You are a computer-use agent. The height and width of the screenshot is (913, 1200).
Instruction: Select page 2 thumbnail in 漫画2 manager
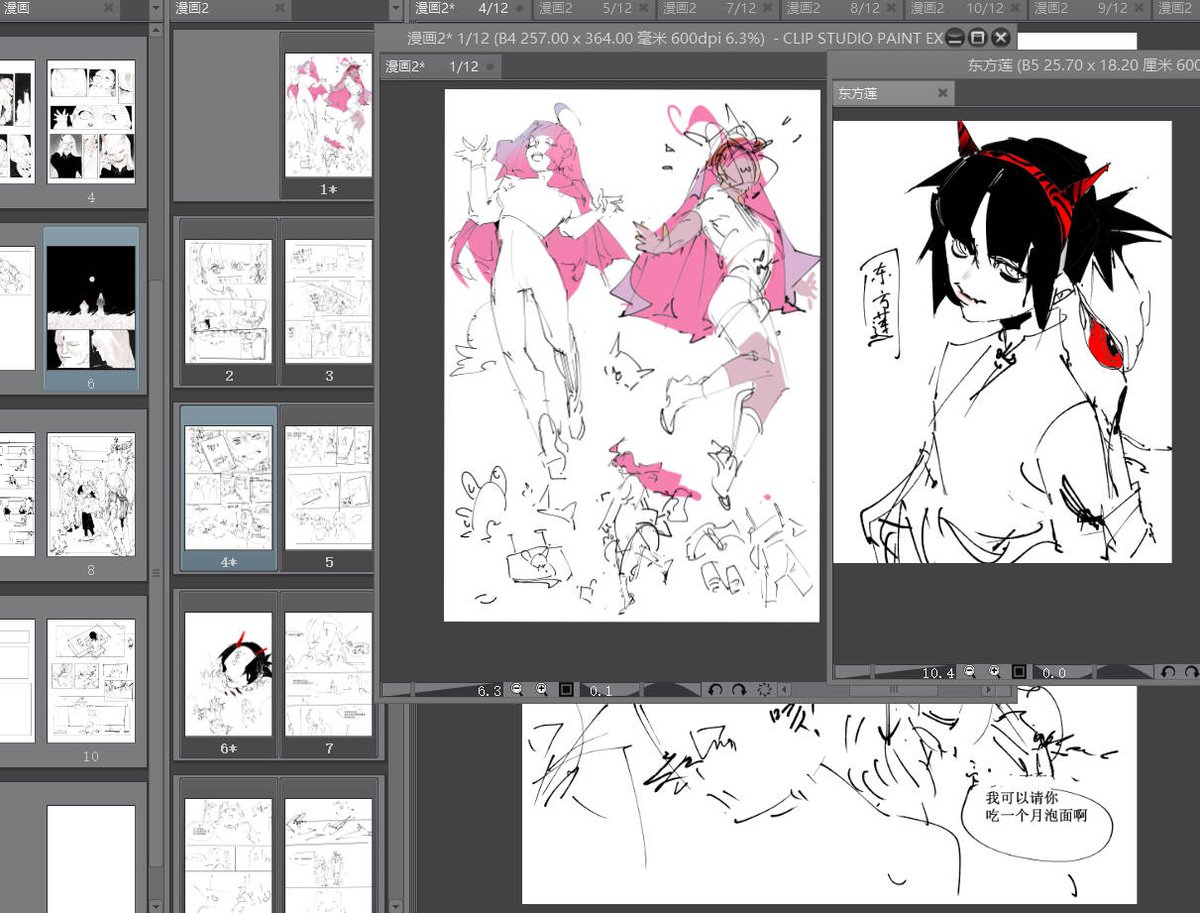pos(228,302)
